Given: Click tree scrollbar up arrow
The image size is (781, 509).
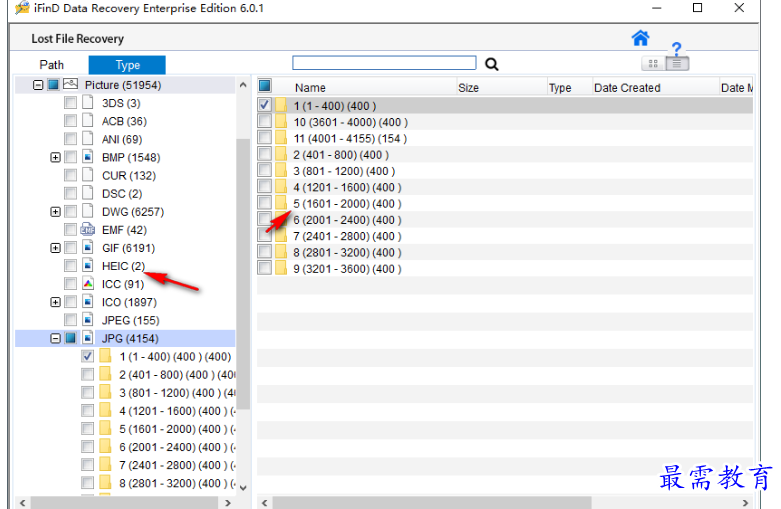Looking at the screenshot, I should point(243,85).
